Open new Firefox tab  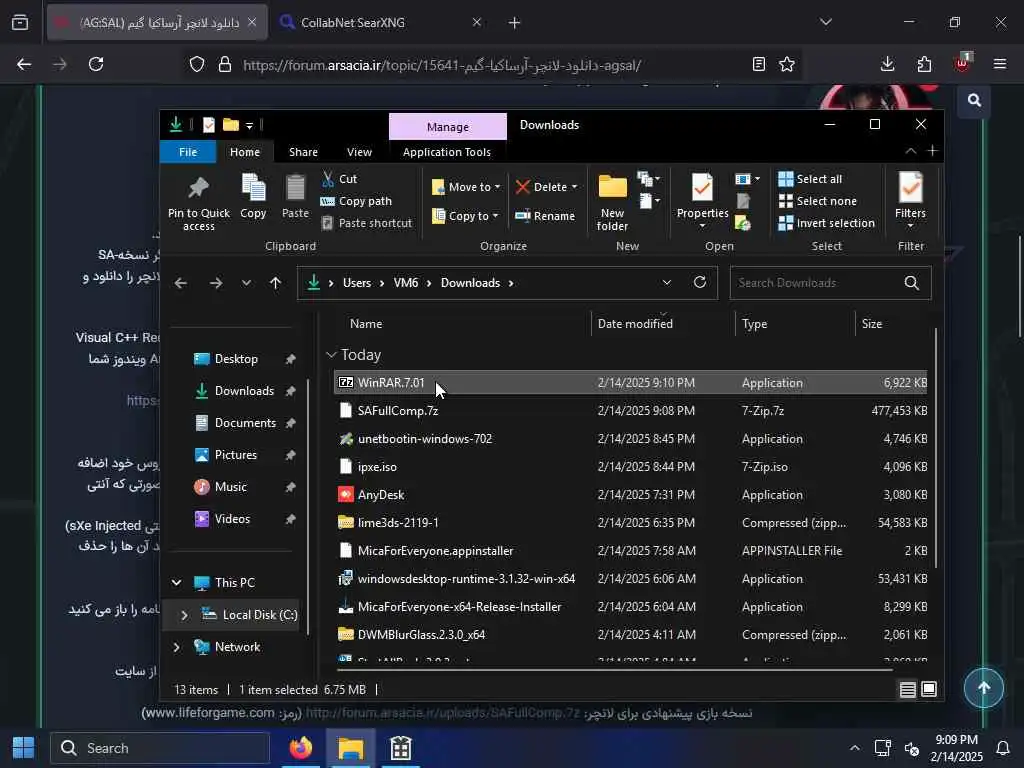(x=515, y=22)
